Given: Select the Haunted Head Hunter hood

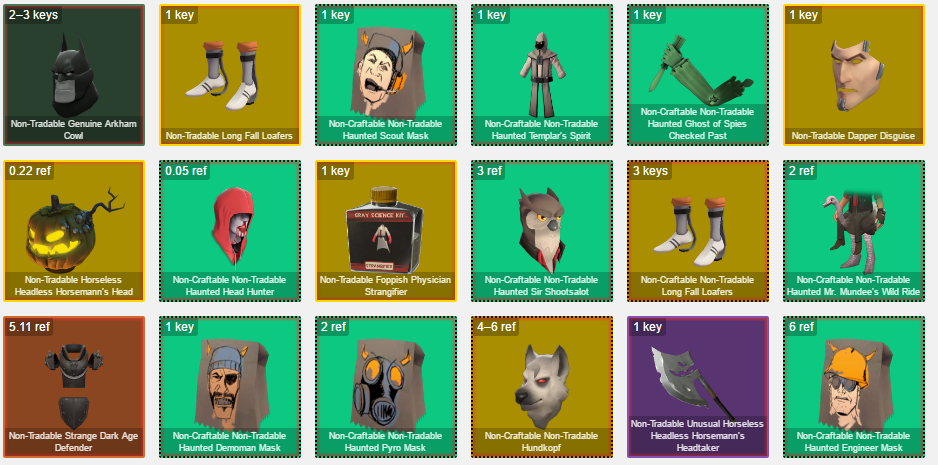Looking at the screenshot, I should (x=230, y=231).
